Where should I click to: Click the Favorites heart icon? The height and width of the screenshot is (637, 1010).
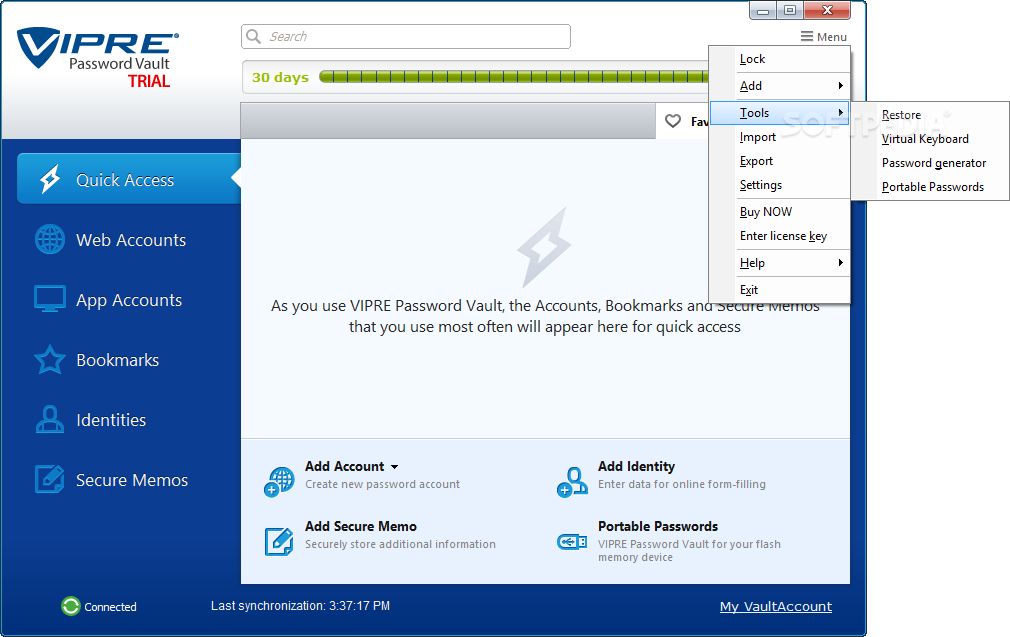(x=673, y=121)
